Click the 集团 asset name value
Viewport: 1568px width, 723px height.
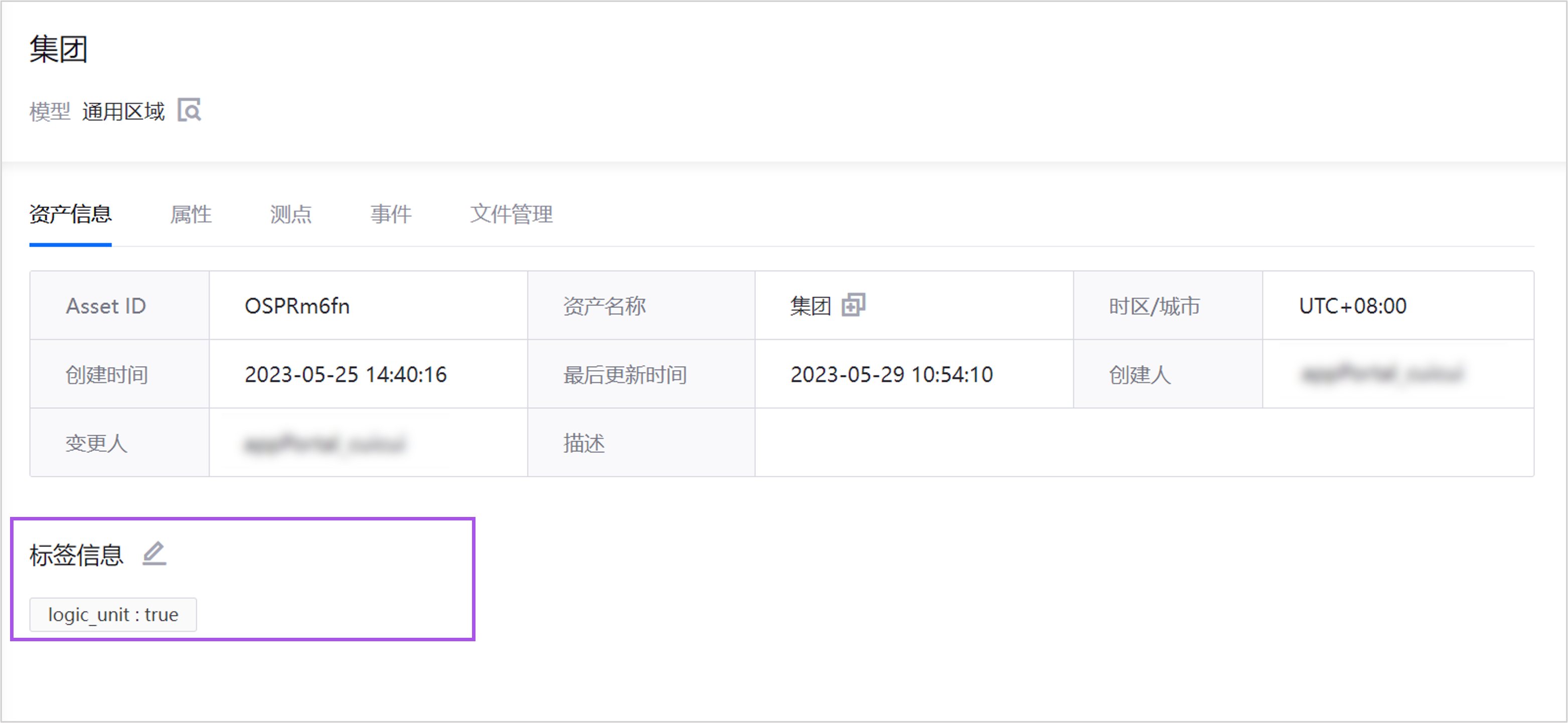tap(810, 306)
